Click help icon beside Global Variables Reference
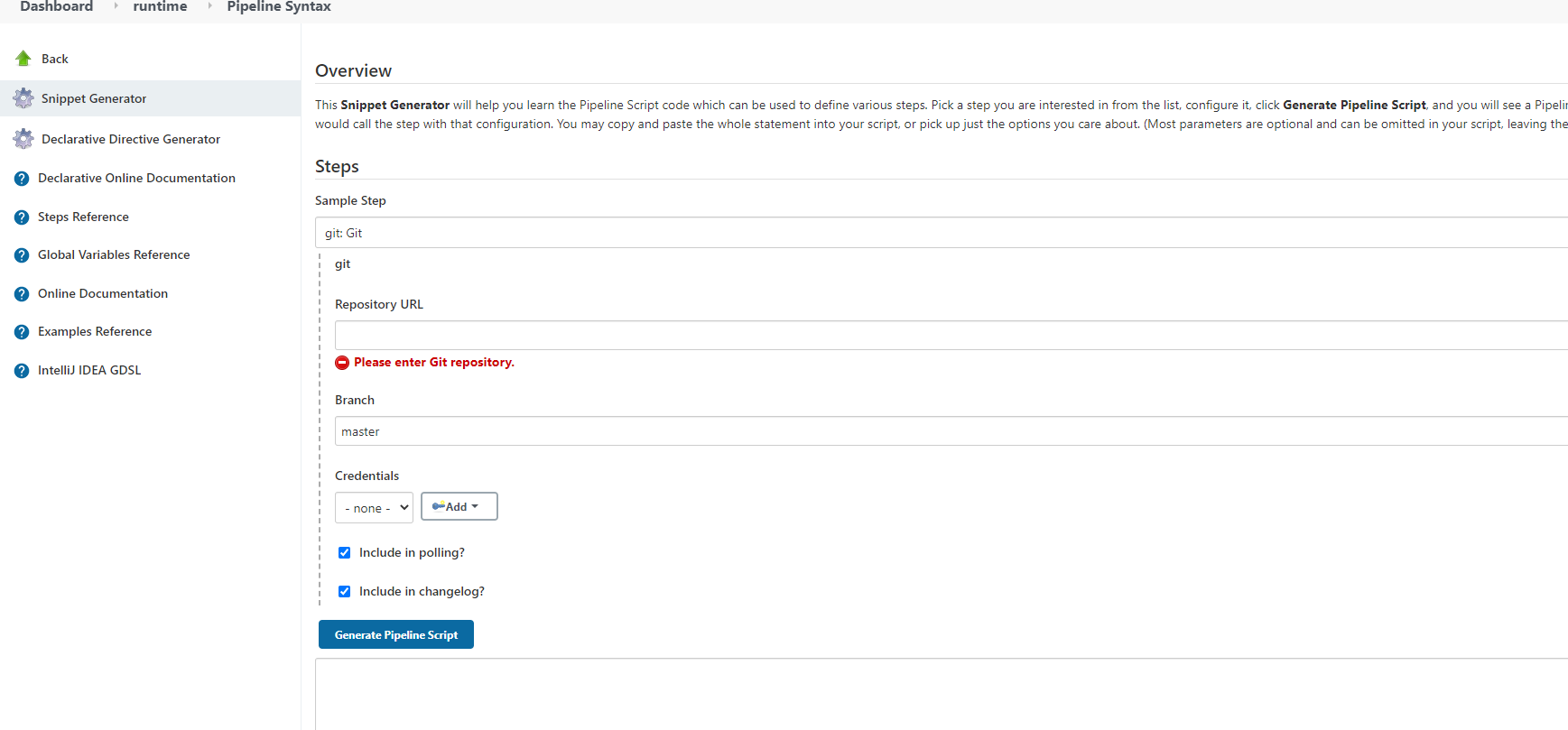This screenshot has width=1568, height=730. 22,255
